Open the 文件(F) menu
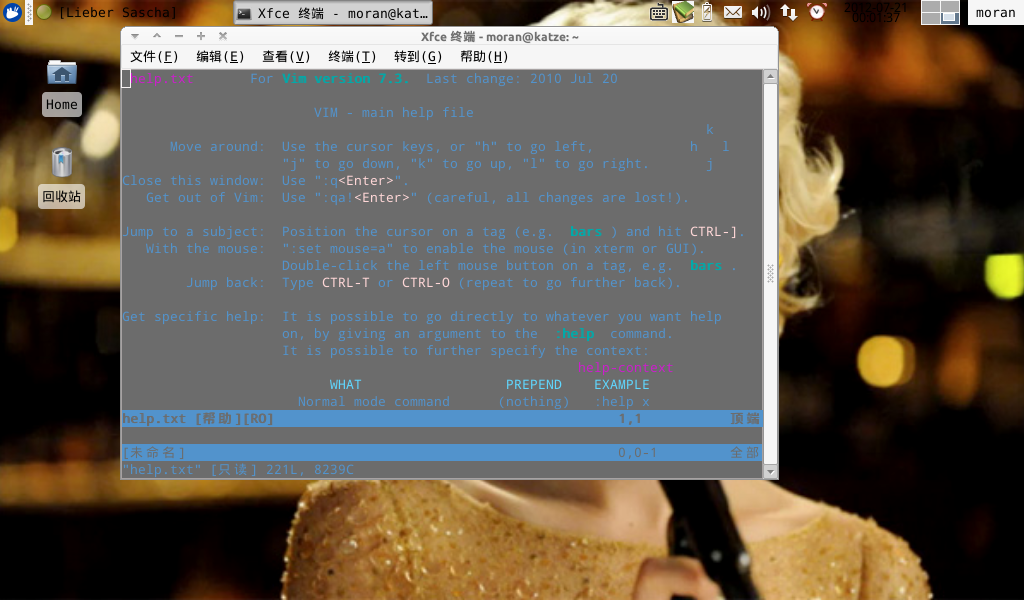Image resolution: width=1024 pixels, height=600 pixels. 154,57
